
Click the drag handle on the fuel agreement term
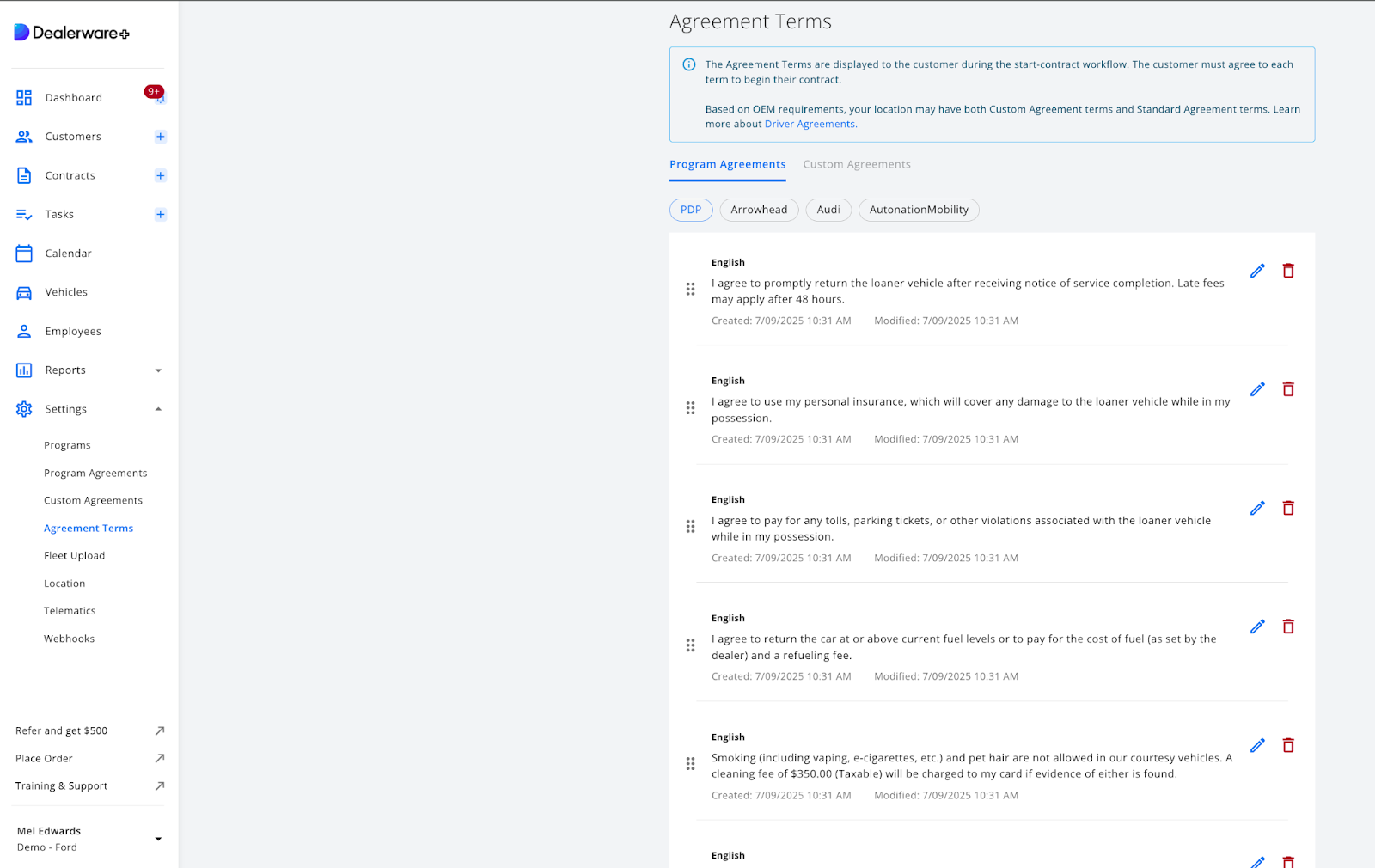coord(691,645)
